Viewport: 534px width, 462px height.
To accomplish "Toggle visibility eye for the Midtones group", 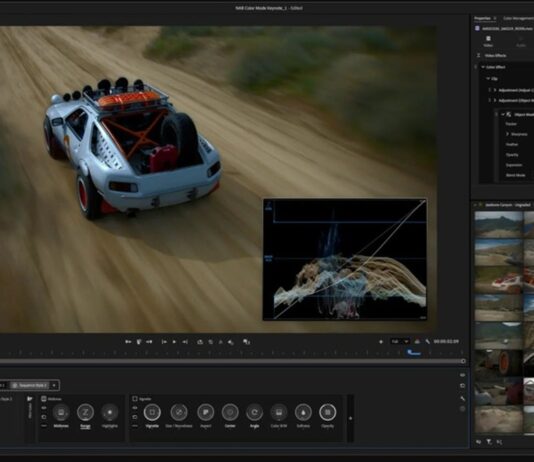I will coord(44,408).
